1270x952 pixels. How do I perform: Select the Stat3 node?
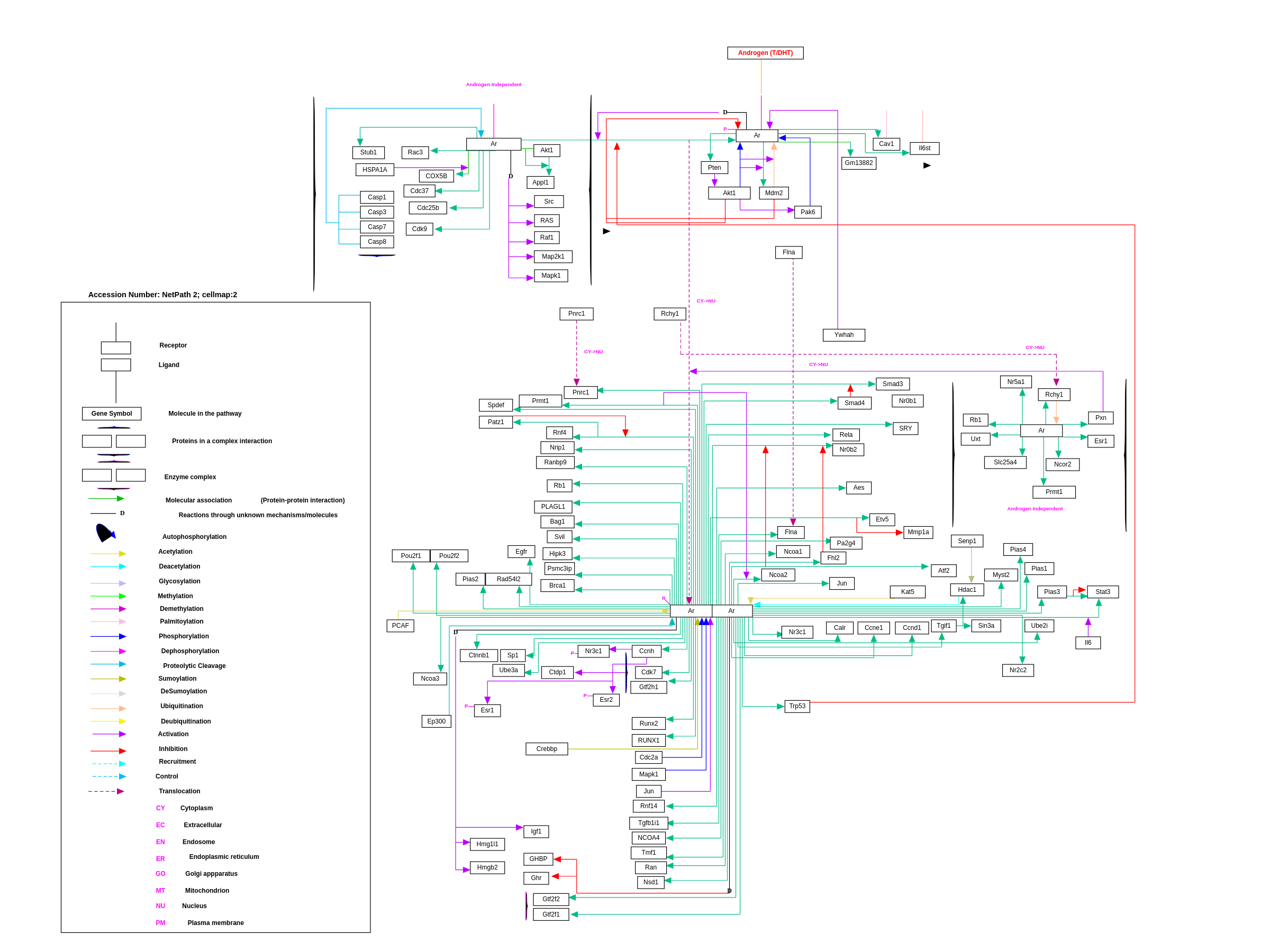1102,592
